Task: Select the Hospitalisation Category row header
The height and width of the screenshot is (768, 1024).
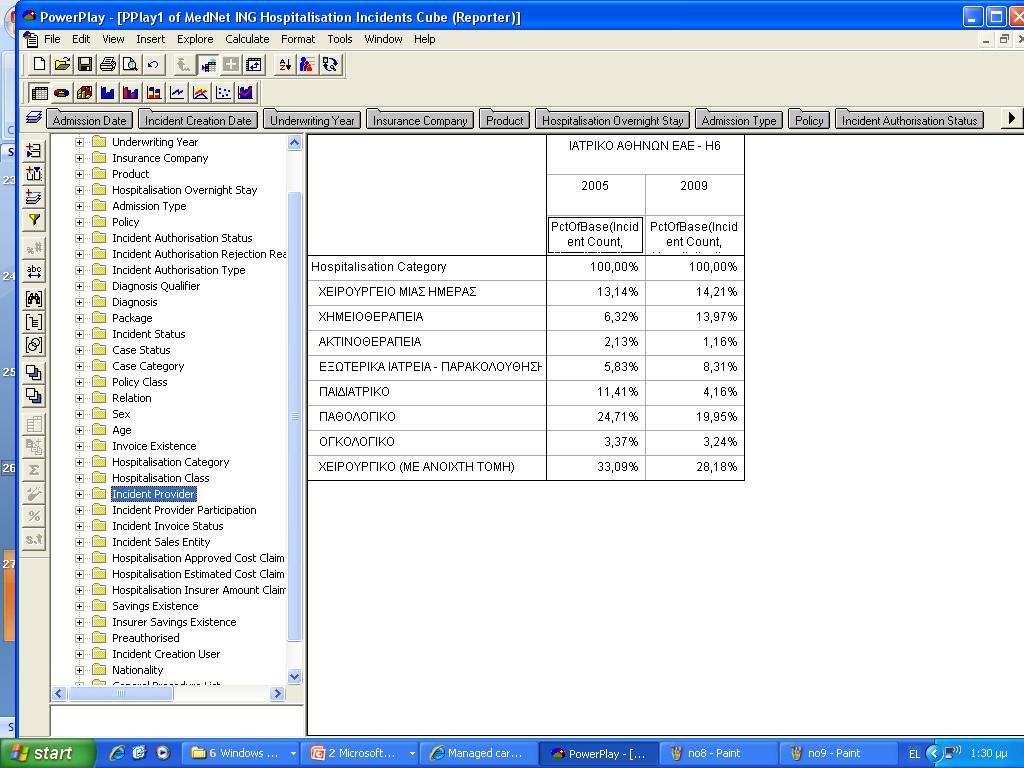Action: pos(426,266)
